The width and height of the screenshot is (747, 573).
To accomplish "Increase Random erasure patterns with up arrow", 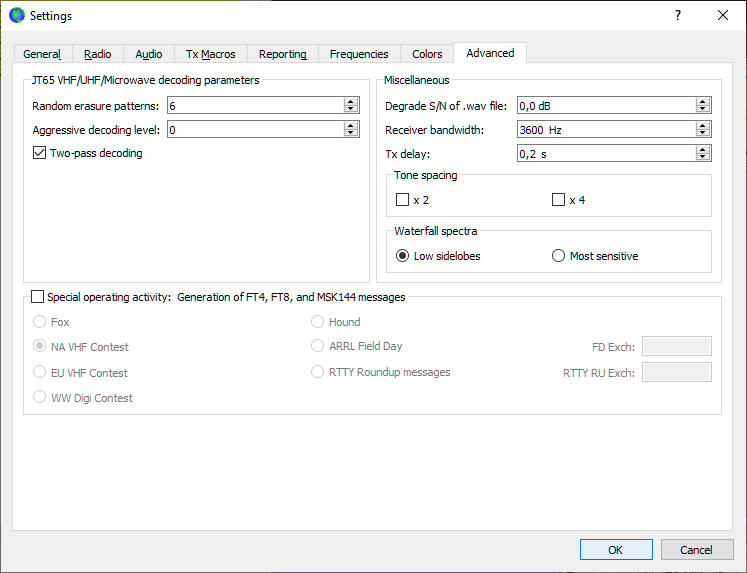I will click(x=351, y=101).
